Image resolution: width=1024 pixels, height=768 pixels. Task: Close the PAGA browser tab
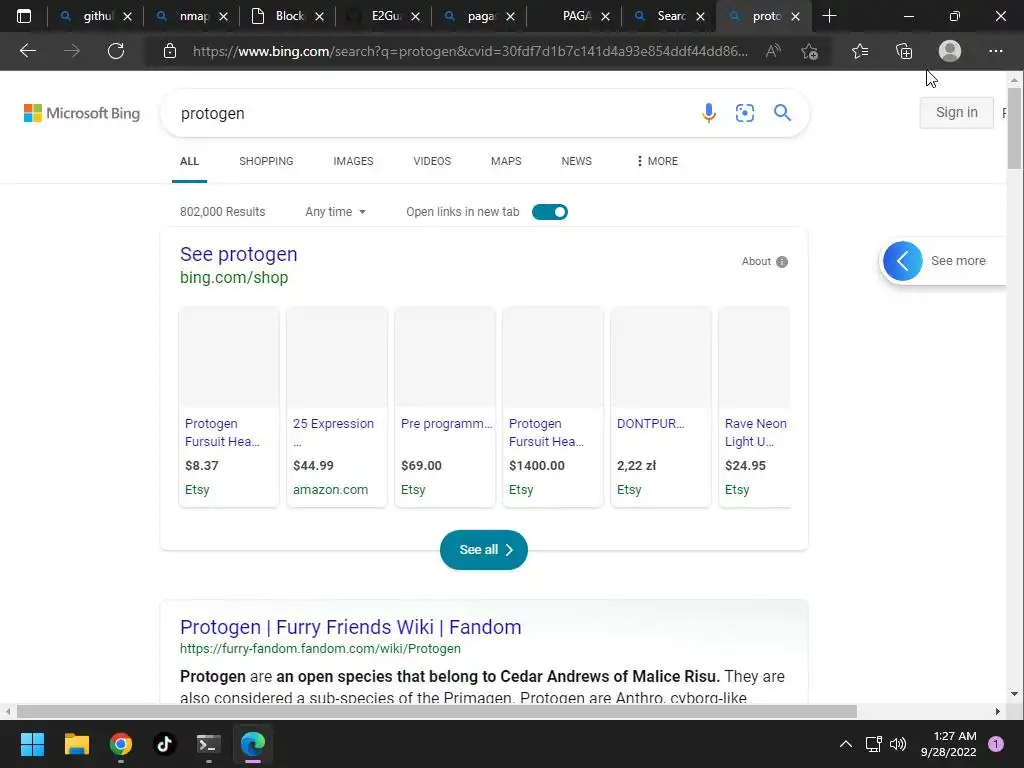(x=605, y=16)
